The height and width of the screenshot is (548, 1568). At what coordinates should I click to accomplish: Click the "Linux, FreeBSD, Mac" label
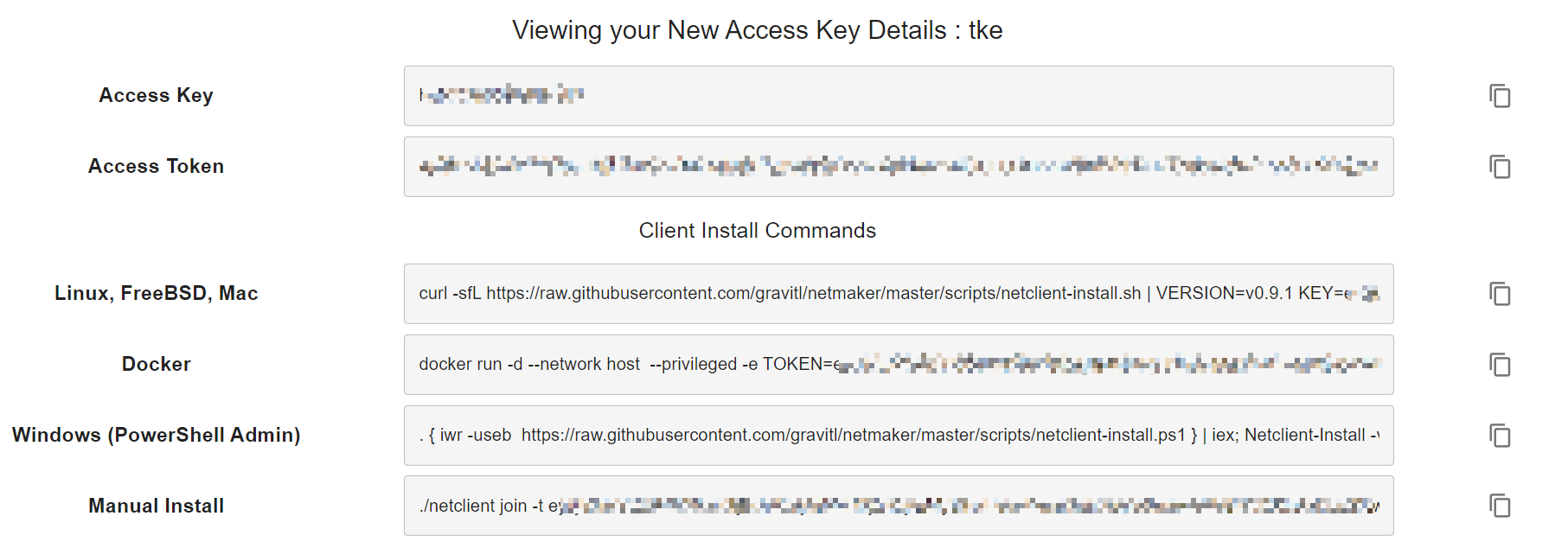(x=156, y=294)
